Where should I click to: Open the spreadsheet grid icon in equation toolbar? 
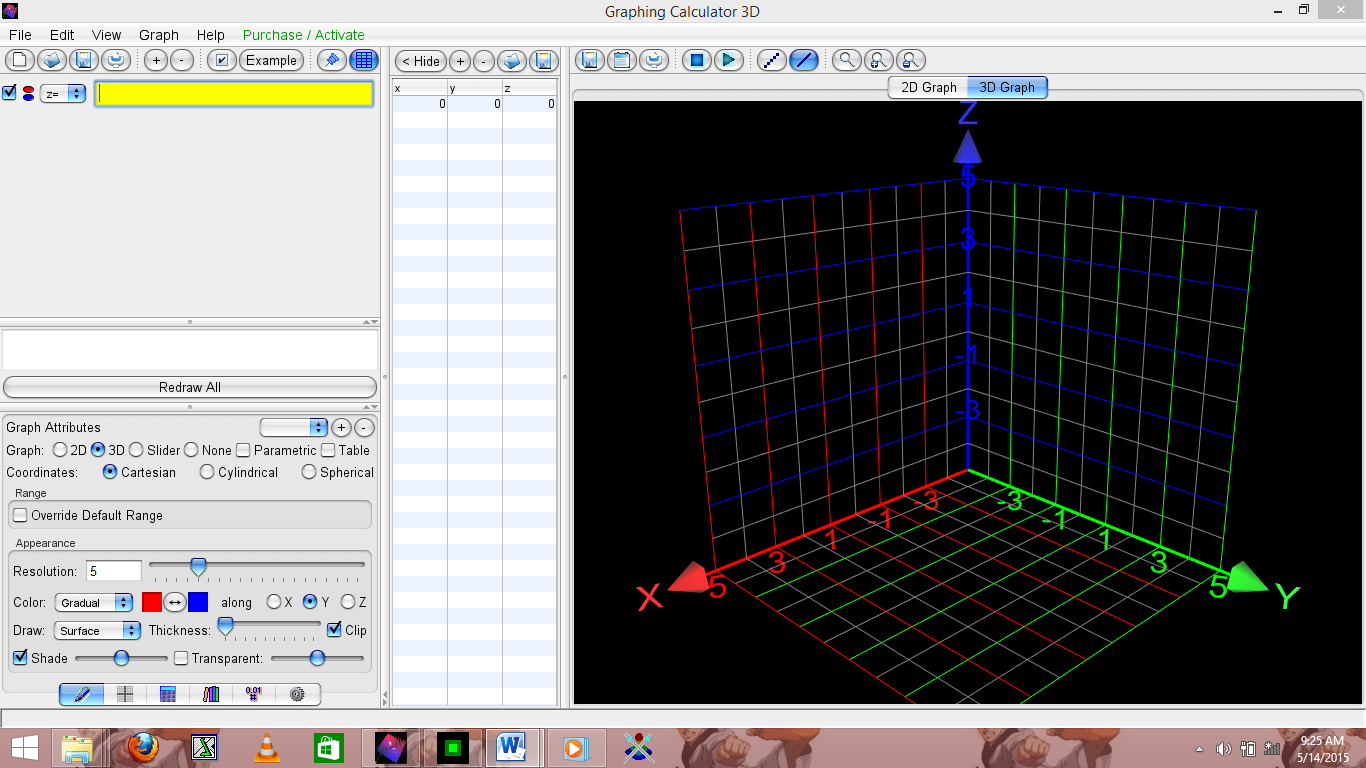point(364,60)
